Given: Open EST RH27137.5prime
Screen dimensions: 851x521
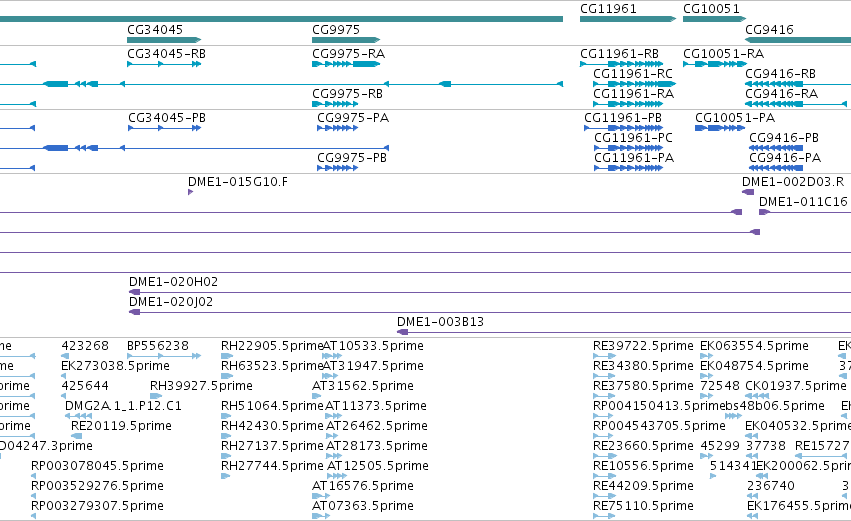Looking at the screenshot, I should click(x=272, y=446).
